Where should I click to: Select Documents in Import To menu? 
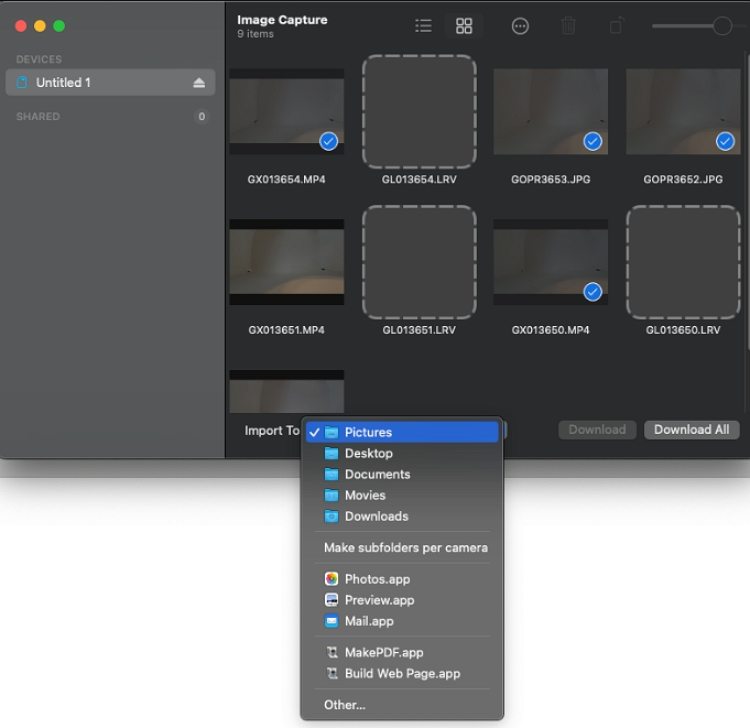pos(402,474)
